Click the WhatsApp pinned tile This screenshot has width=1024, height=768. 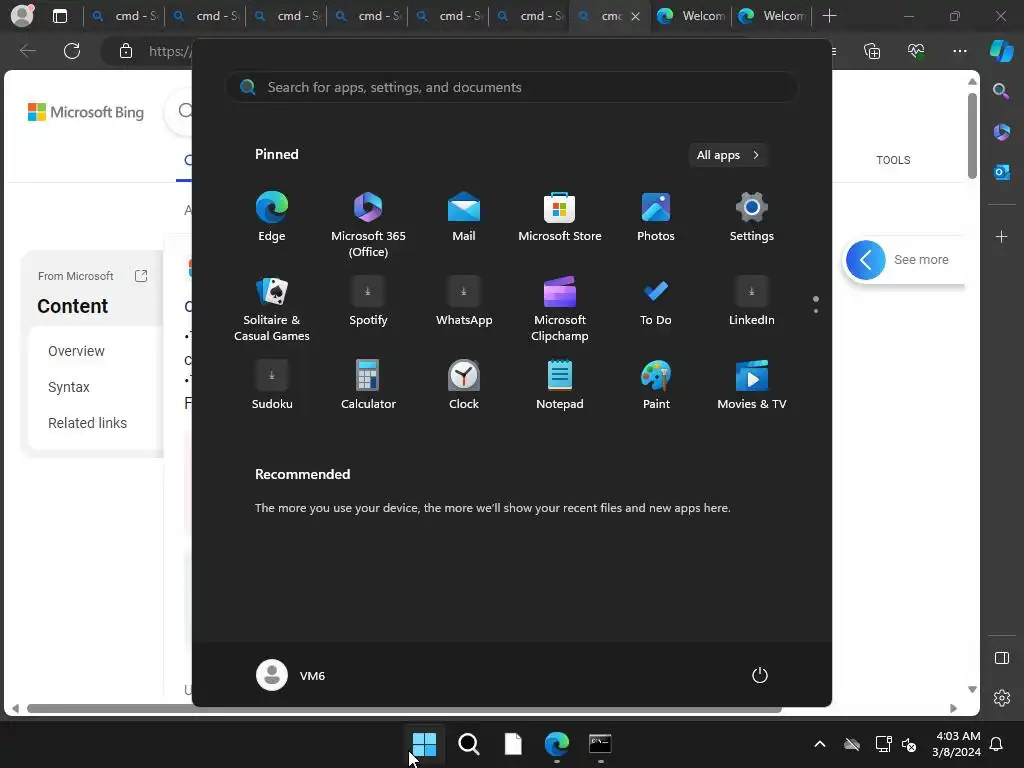coord(464,302)
